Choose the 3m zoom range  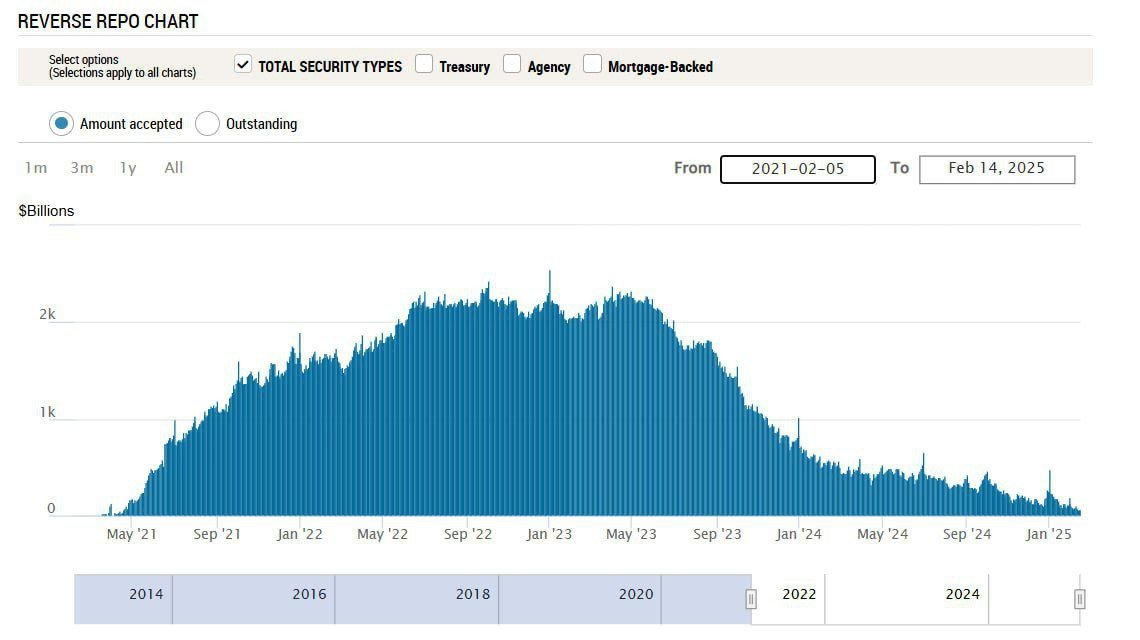coord(82,168)
